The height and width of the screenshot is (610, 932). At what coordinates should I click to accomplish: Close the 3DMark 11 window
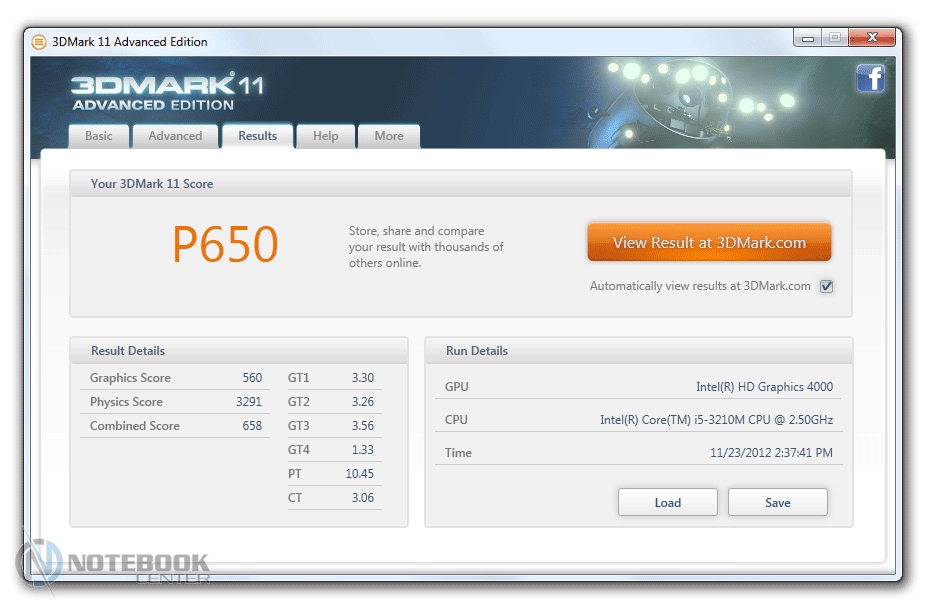point(873,38)
